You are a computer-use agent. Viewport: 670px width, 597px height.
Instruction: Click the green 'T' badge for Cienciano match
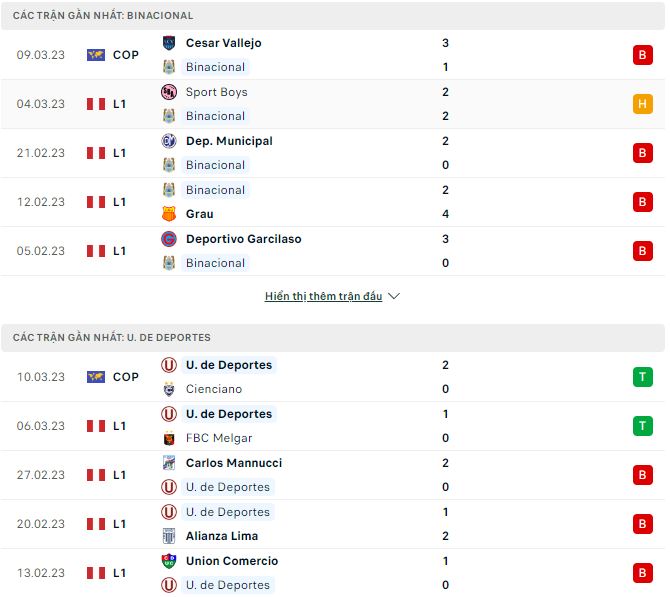642,377
